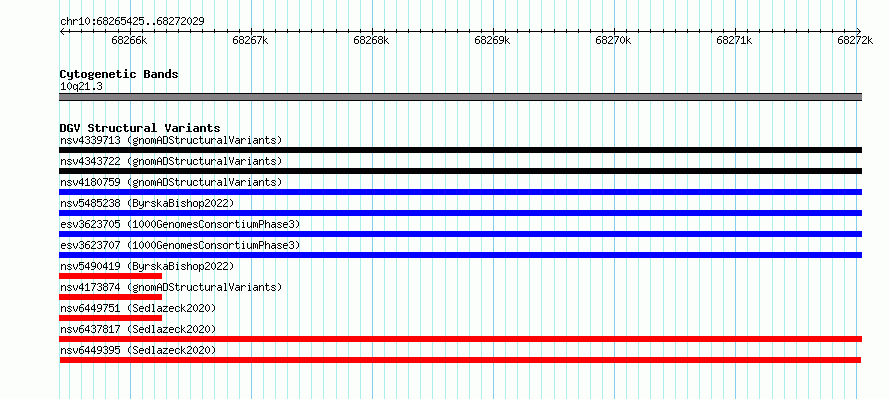Click the 68271k ruler tick label

coord(734,40)
